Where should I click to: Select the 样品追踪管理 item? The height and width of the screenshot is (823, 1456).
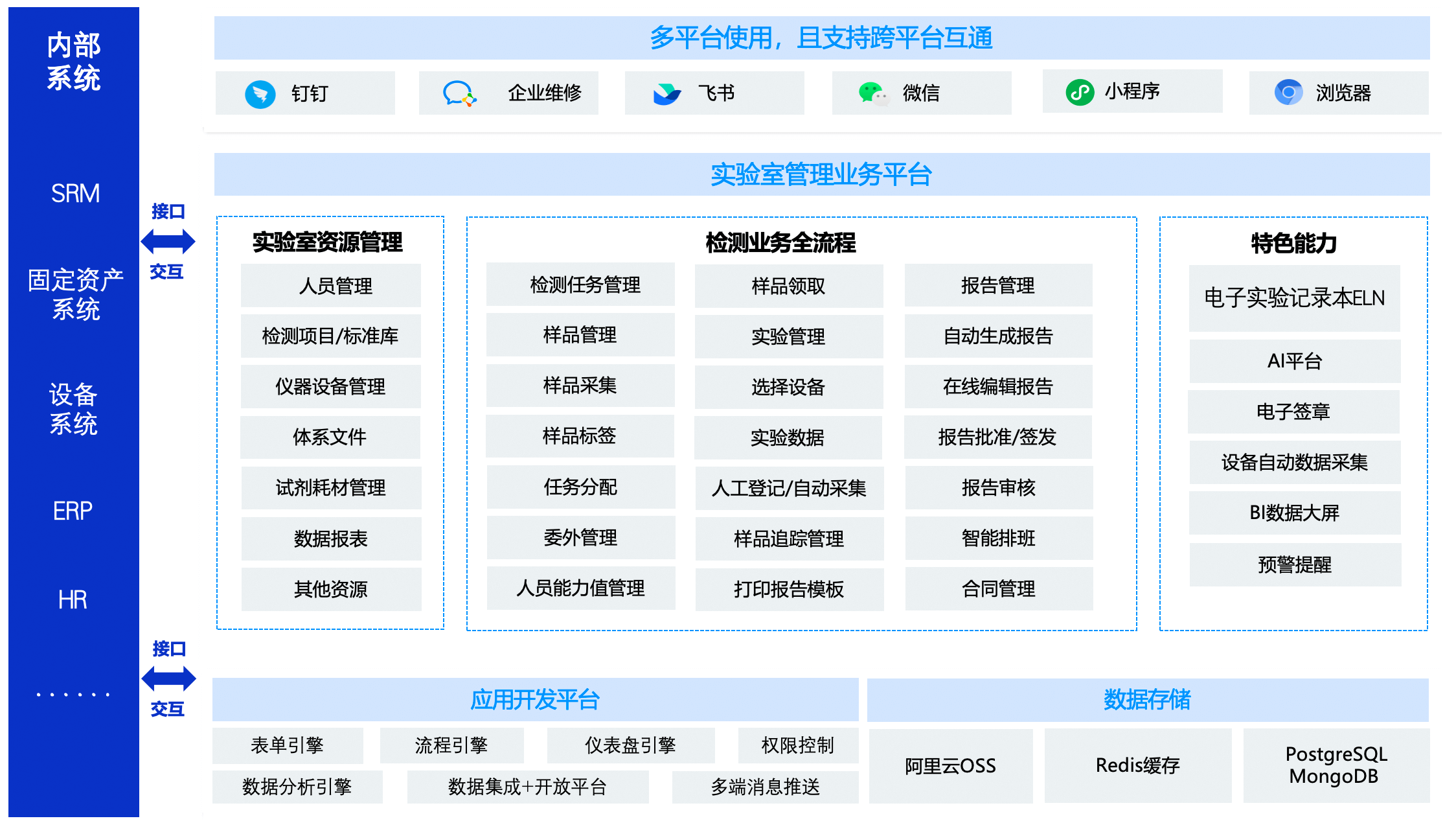click(789, 539)
